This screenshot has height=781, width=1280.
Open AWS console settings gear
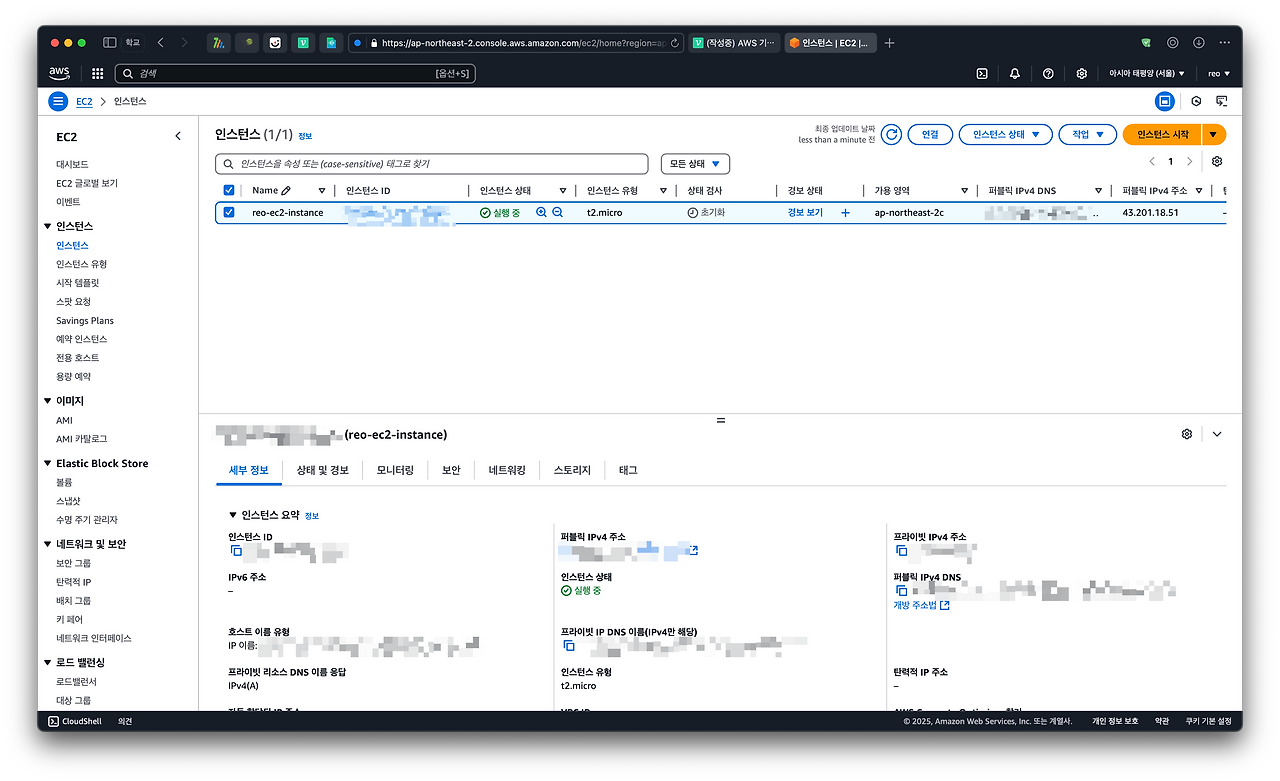1081,73
